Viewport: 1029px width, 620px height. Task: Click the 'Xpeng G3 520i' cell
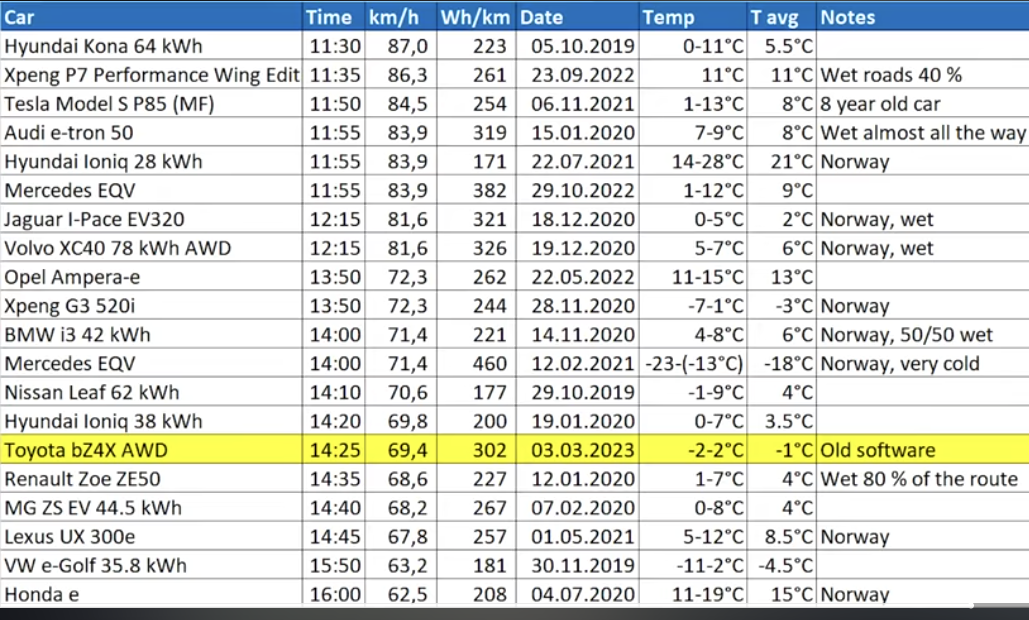pyautogui.click(x=152, y=306)
